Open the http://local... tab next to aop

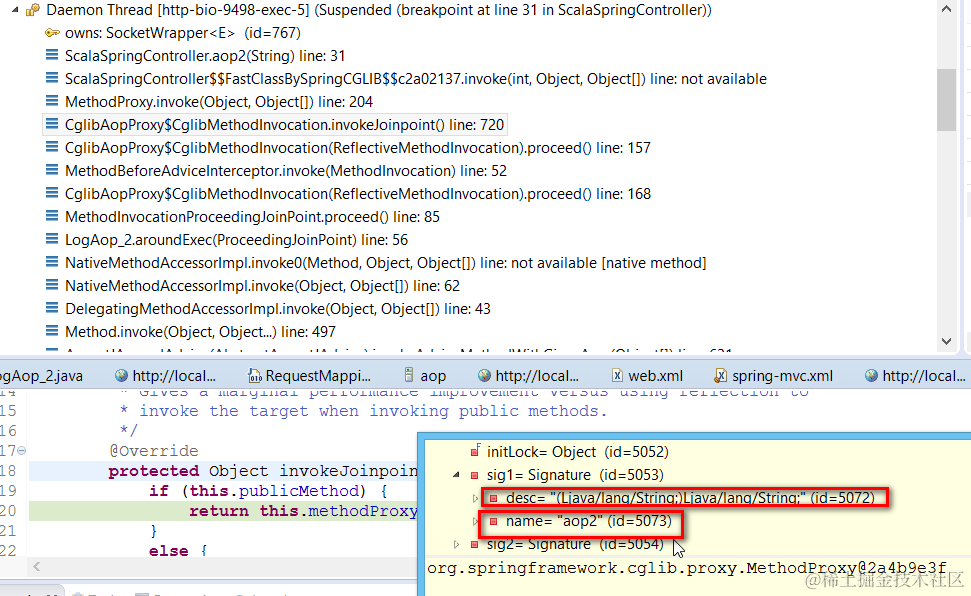point(528,375)
